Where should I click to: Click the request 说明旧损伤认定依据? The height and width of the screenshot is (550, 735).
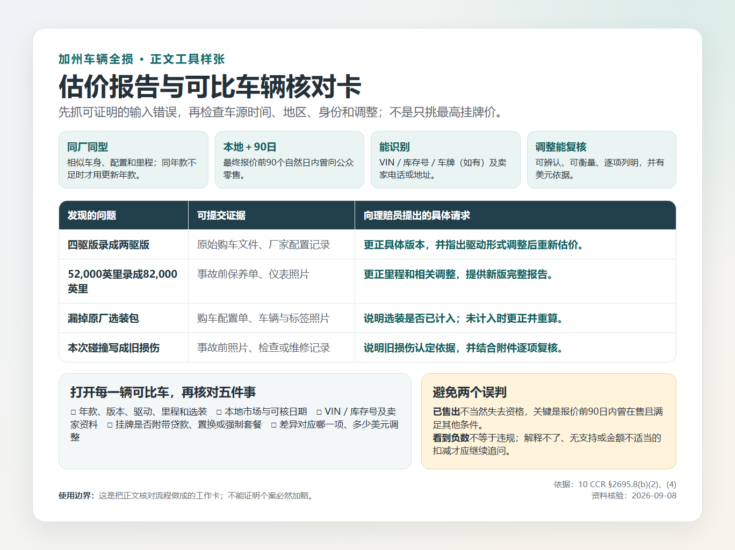[x=463, y=348]
